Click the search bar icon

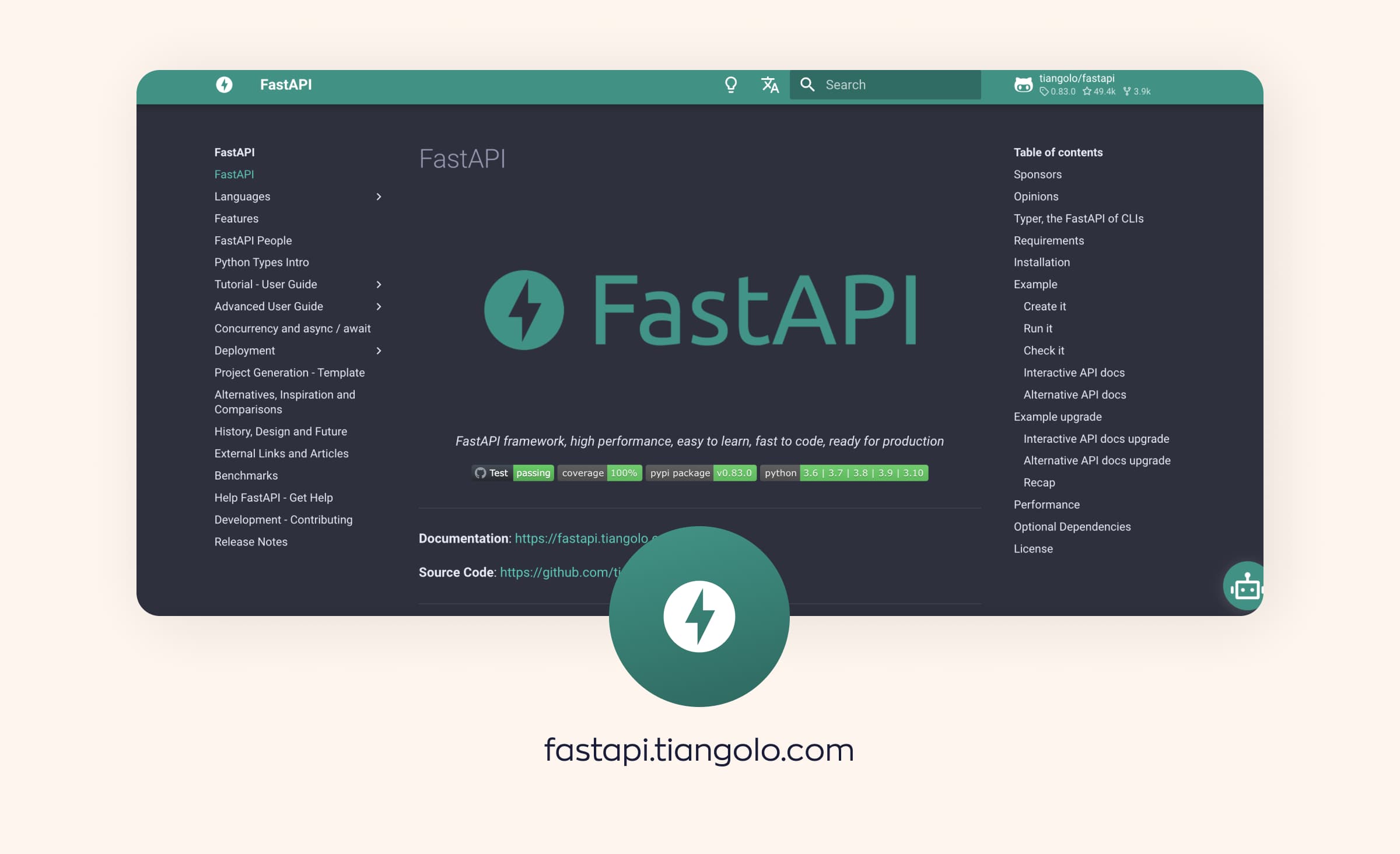[x=808, y=84]
